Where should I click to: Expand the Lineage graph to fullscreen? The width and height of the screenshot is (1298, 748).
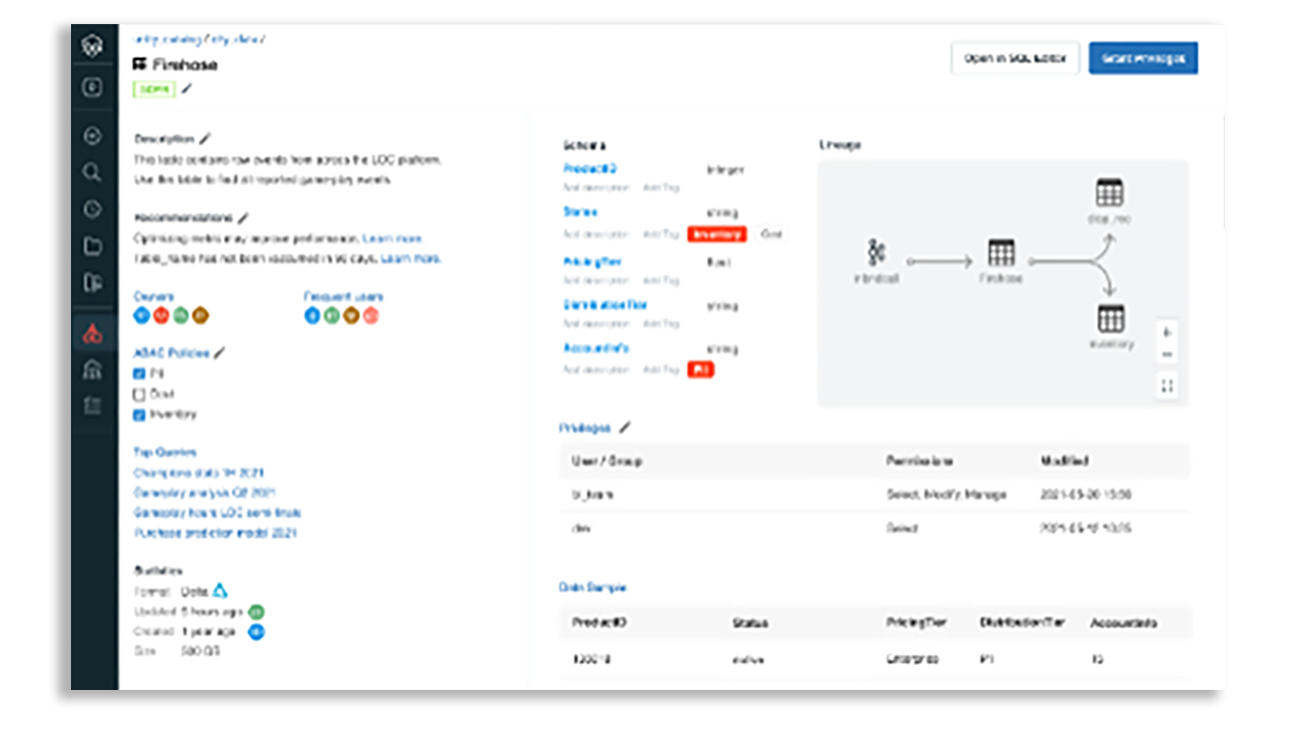pos(1167,385)
